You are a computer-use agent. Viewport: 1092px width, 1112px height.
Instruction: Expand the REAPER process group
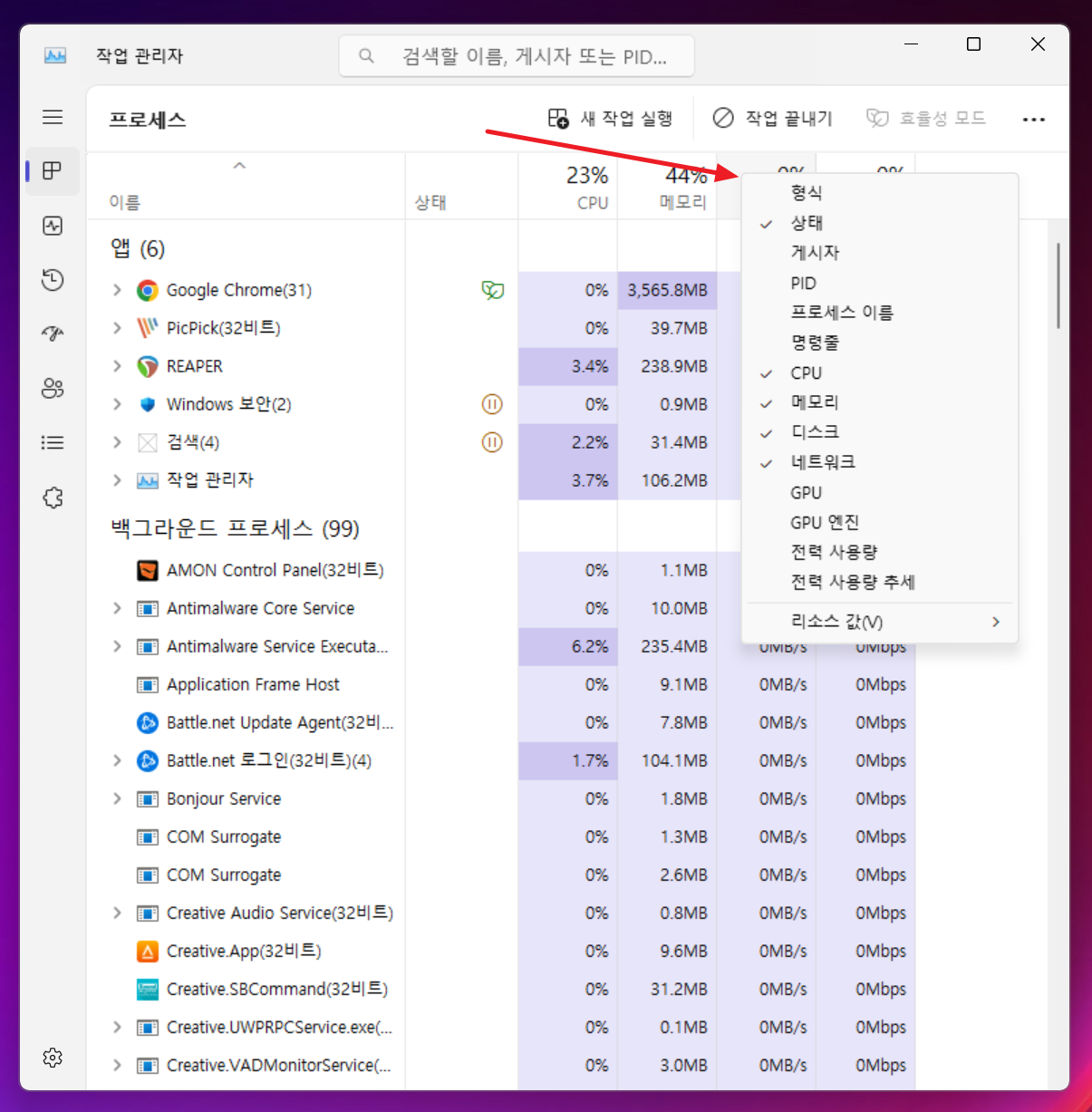pos(117,366)
